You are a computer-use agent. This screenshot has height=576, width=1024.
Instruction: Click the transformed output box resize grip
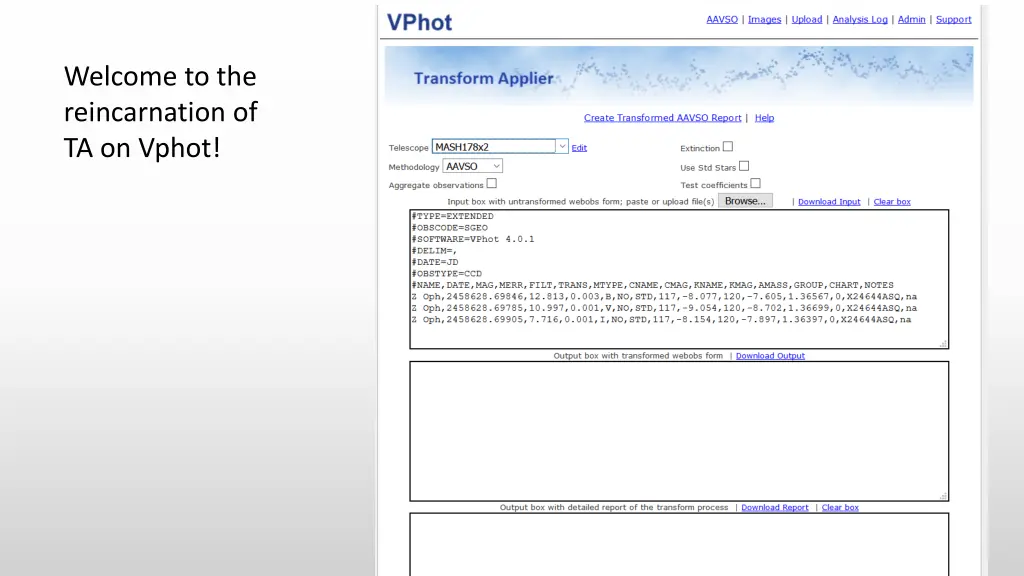click(x=943, y=496)
